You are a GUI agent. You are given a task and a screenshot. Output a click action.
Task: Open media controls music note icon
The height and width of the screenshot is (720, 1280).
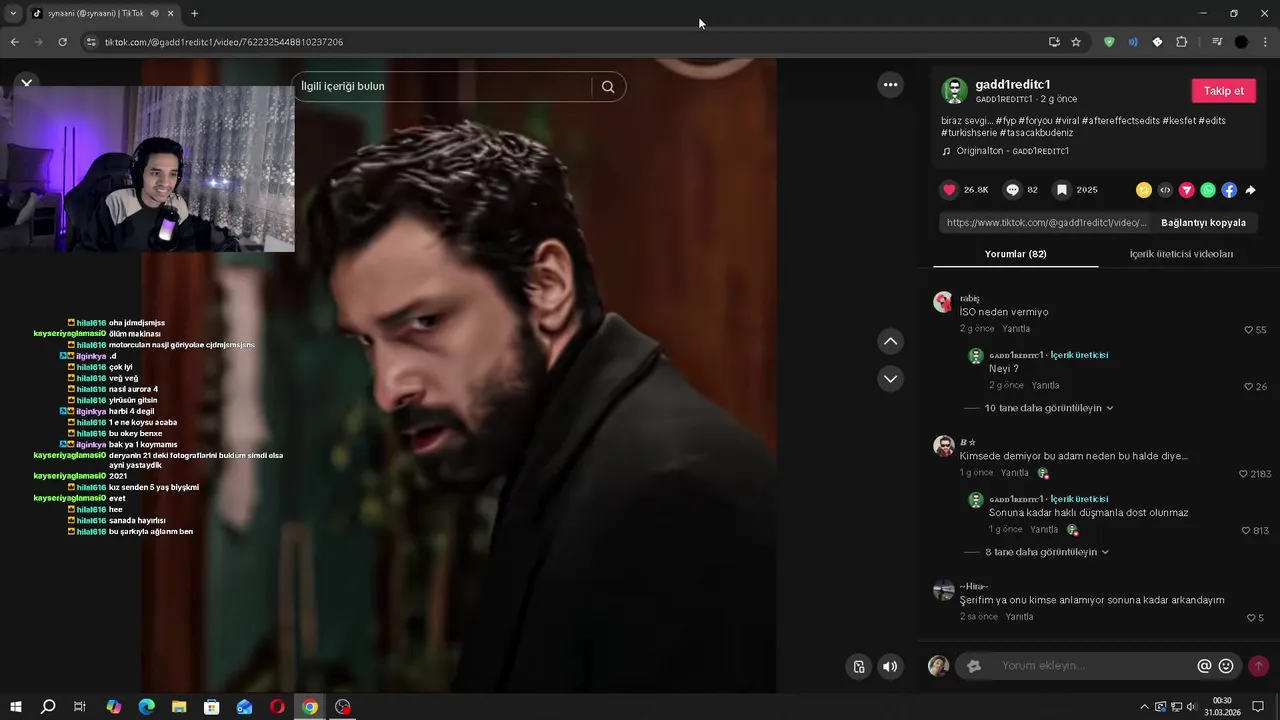(x=1217, y=42)
